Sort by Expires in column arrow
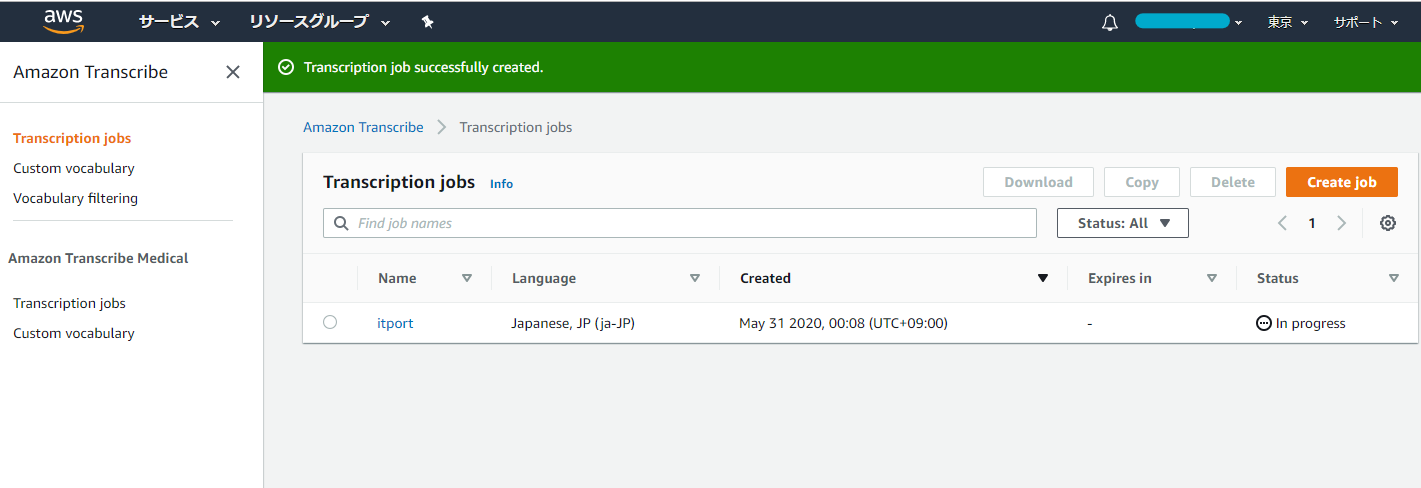The image size is (1421, 488). pyautogui.click(x=1212, y=278)
